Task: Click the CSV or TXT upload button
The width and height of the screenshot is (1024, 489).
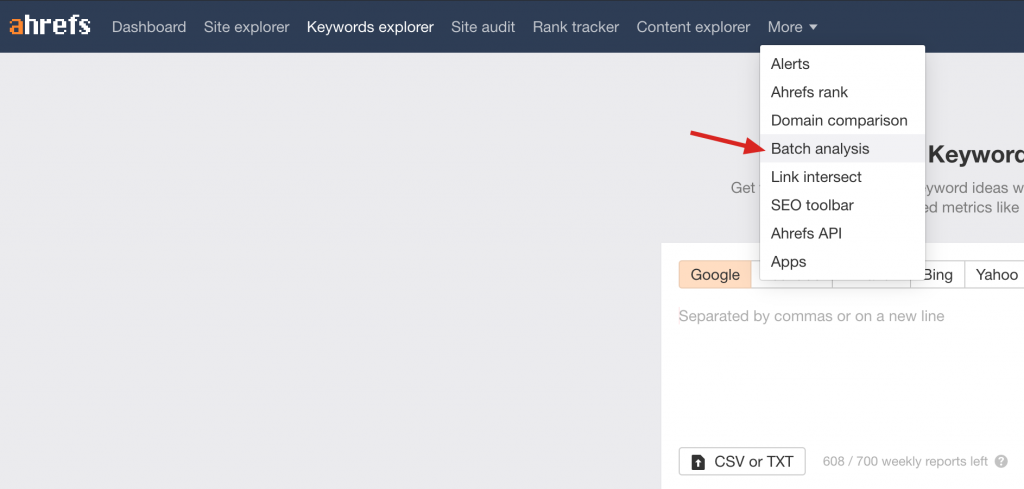Action: click(742, 462)
